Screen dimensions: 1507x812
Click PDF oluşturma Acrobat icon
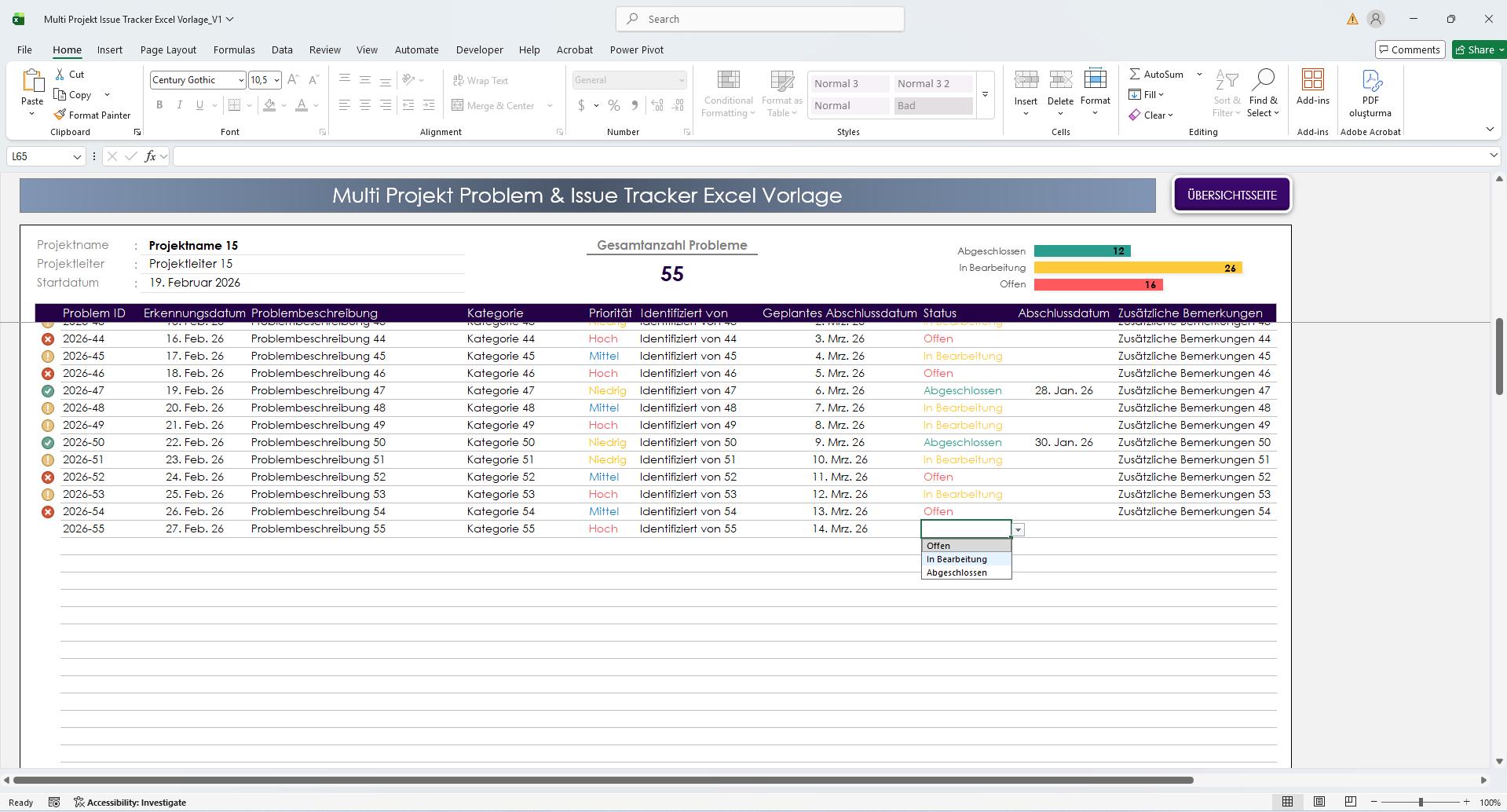coord(1370,80)
